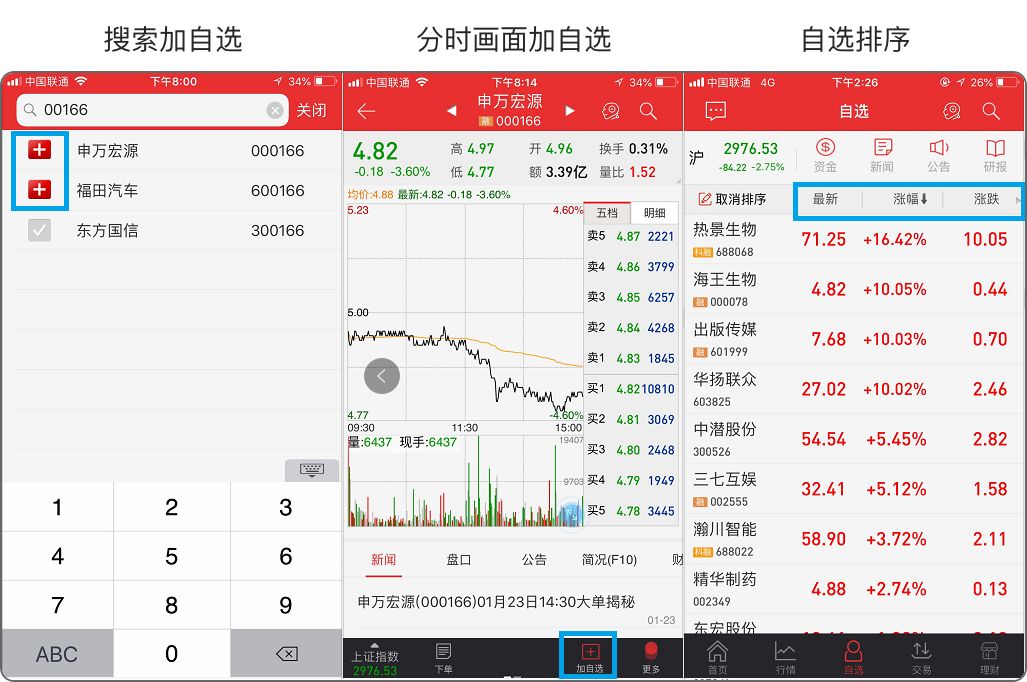Tap the 买1 4.82 quote row
Screen dimensions: 1027x682
coord(631,388)
